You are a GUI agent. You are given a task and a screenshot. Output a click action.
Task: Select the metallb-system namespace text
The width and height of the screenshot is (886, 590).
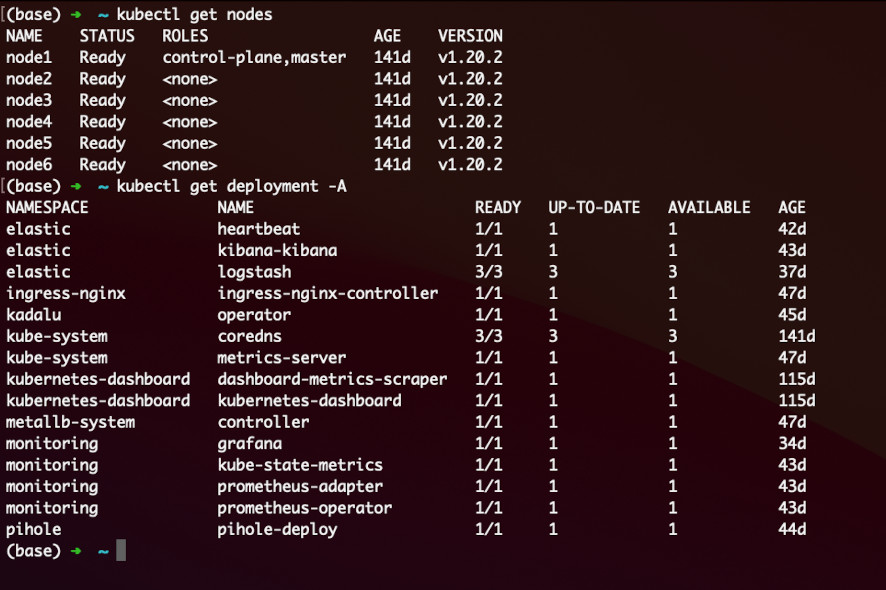[x=71, y=422]
